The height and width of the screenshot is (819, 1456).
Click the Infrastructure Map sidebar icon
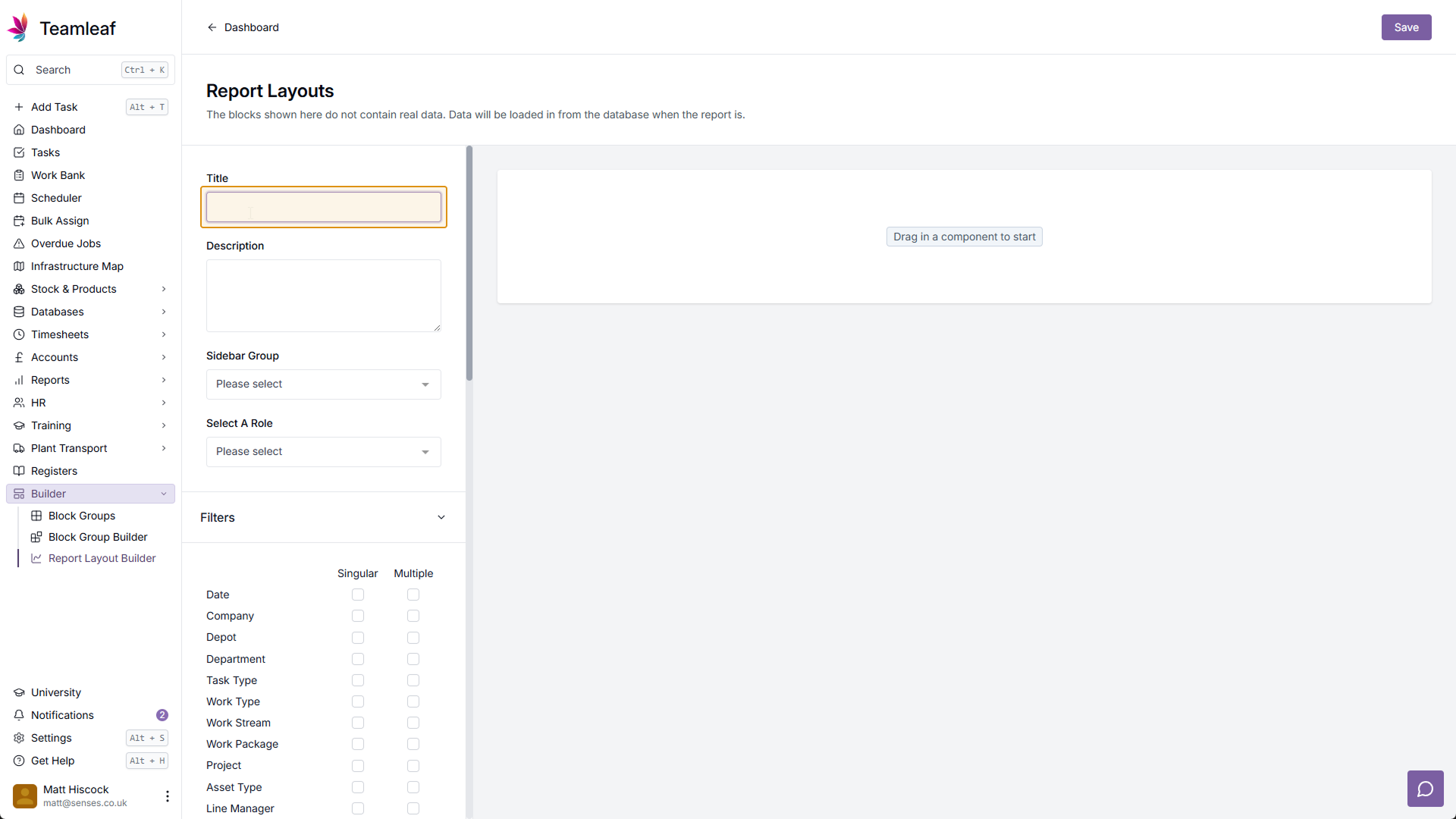click(x=19, y=266)
